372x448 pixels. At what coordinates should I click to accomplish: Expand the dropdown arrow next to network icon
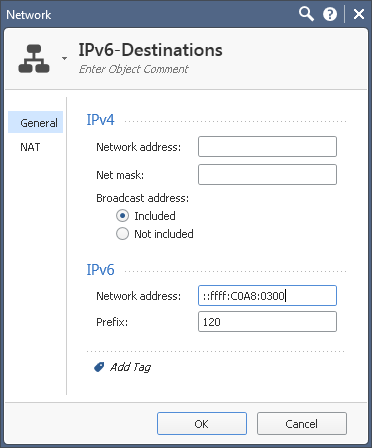(x=65, y=58)
